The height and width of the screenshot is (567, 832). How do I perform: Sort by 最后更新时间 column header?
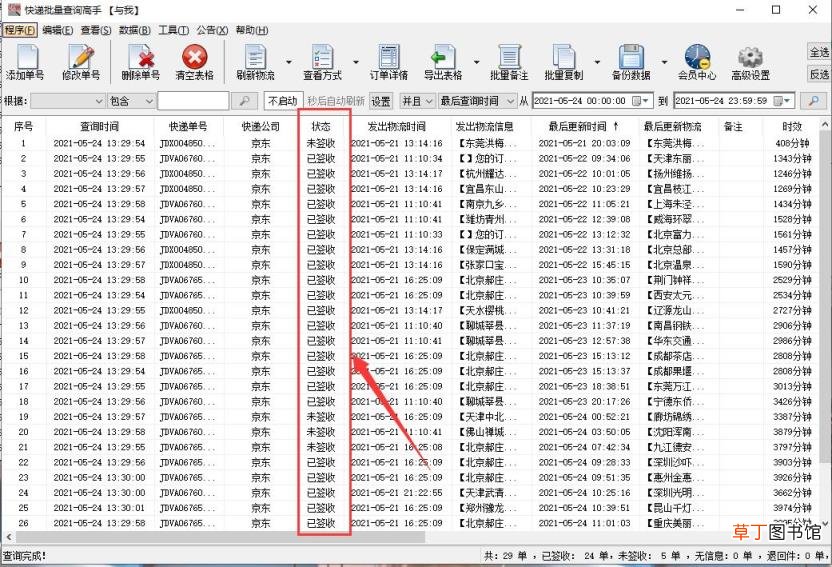583,127
